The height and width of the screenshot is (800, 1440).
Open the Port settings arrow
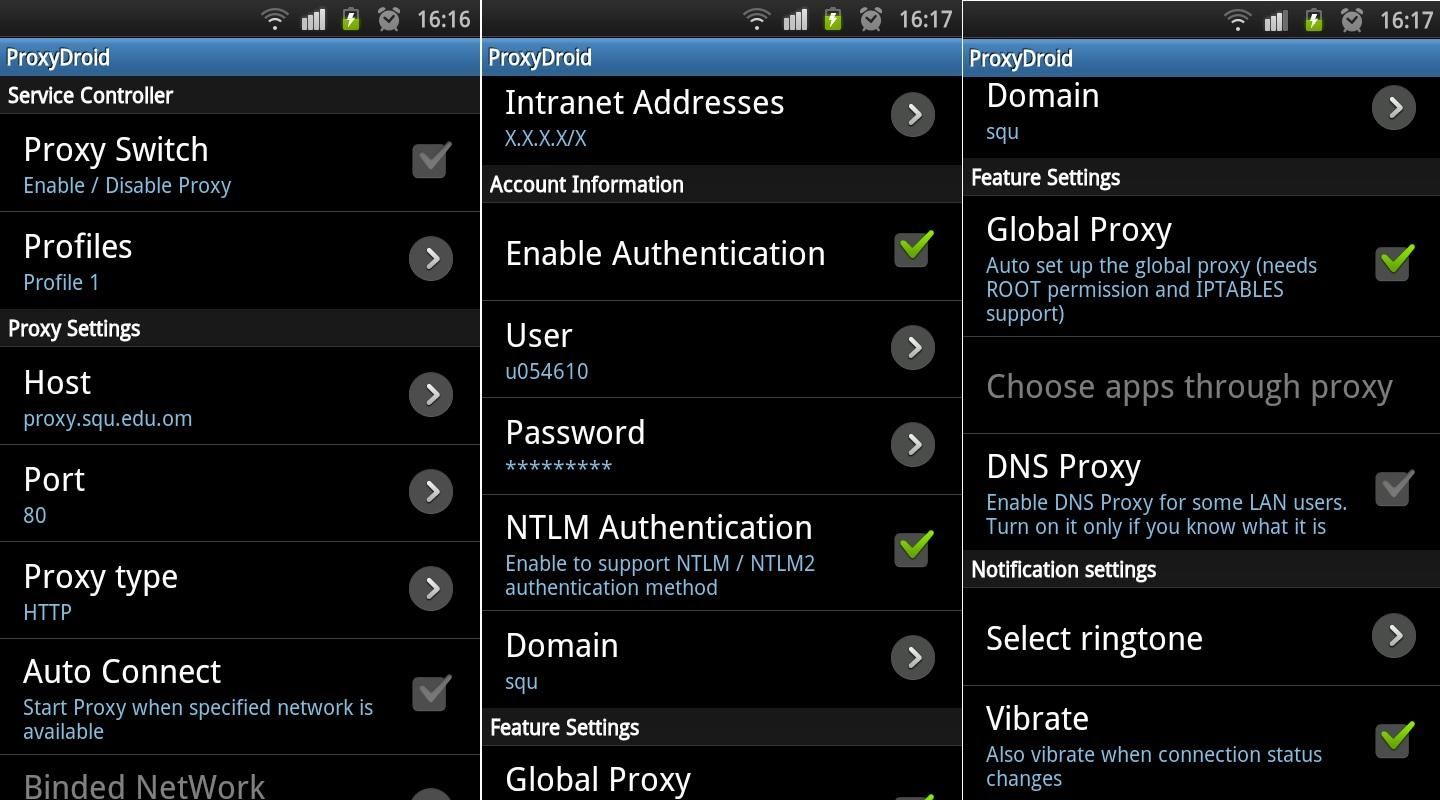[x=430, y=491]
